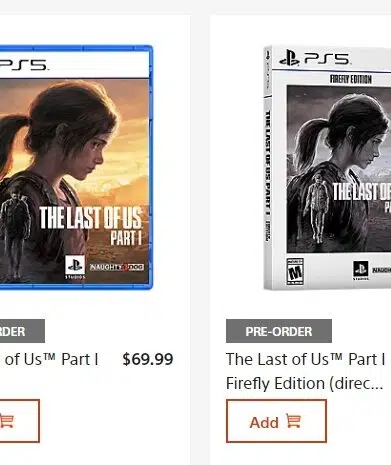Click PlayStation Studios logo on the blue-case cover

pyautogui.click(x=75, y=267)
